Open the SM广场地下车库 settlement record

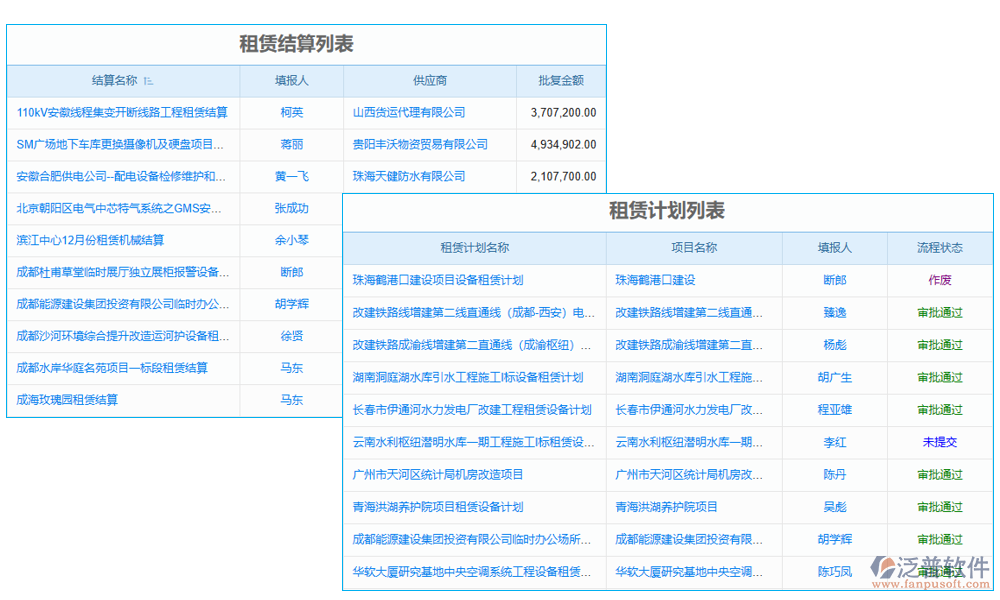click(120, 145)
